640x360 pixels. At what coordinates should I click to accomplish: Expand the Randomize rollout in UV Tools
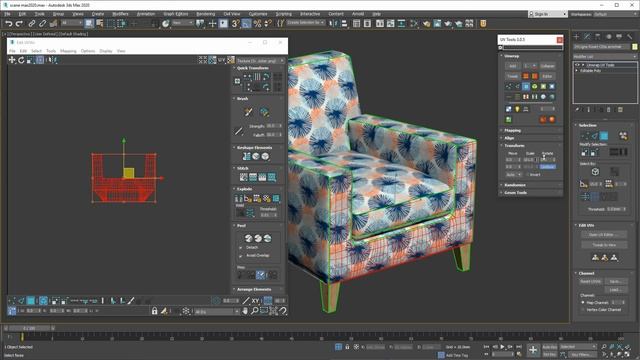[515, 185]
